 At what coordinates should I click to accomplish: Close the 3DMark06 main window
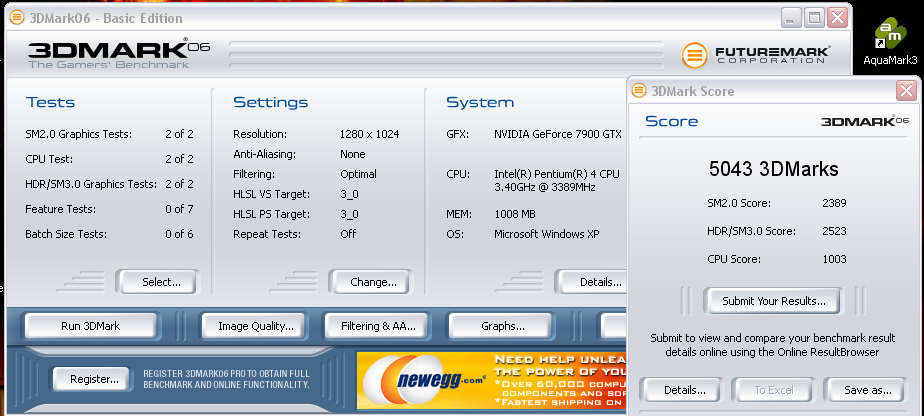pyautogui.click(x=837, y=18)
